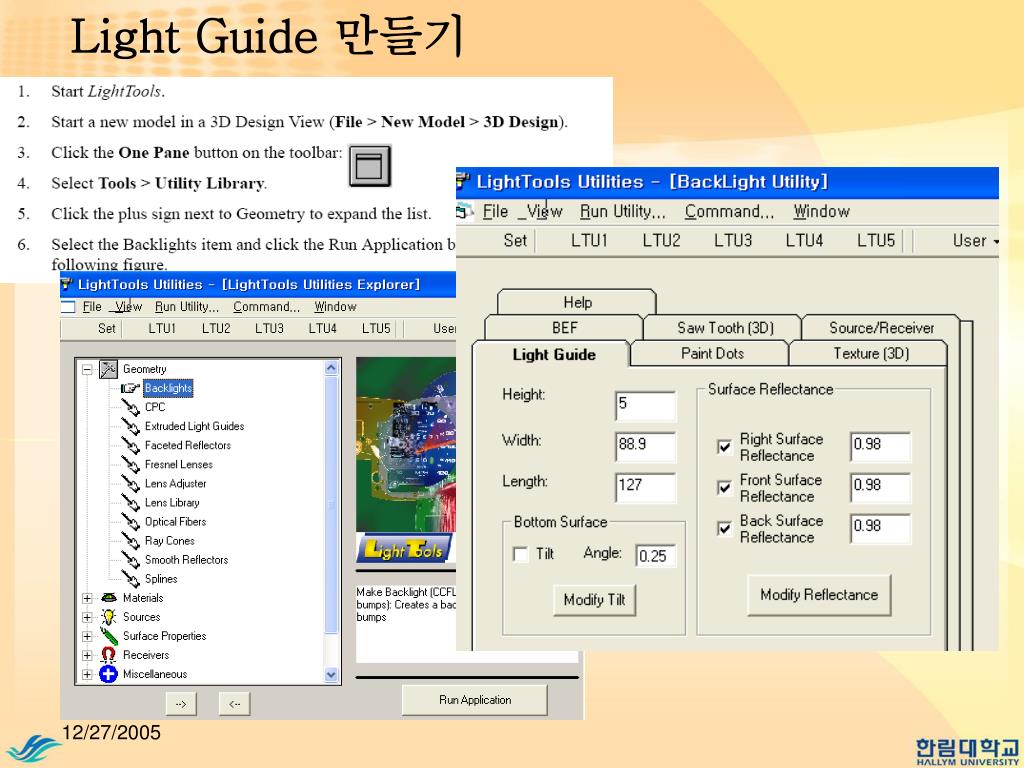Click the One Pane toolbar button icon
This screenshot has height=768, width=1024.
(x=370, y=166)
